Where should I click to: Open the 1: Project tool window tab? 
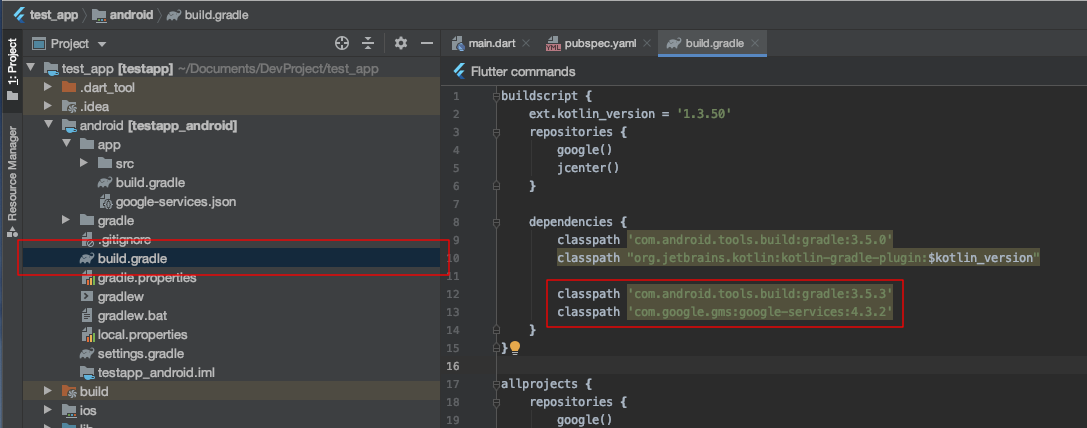point(12,68)
